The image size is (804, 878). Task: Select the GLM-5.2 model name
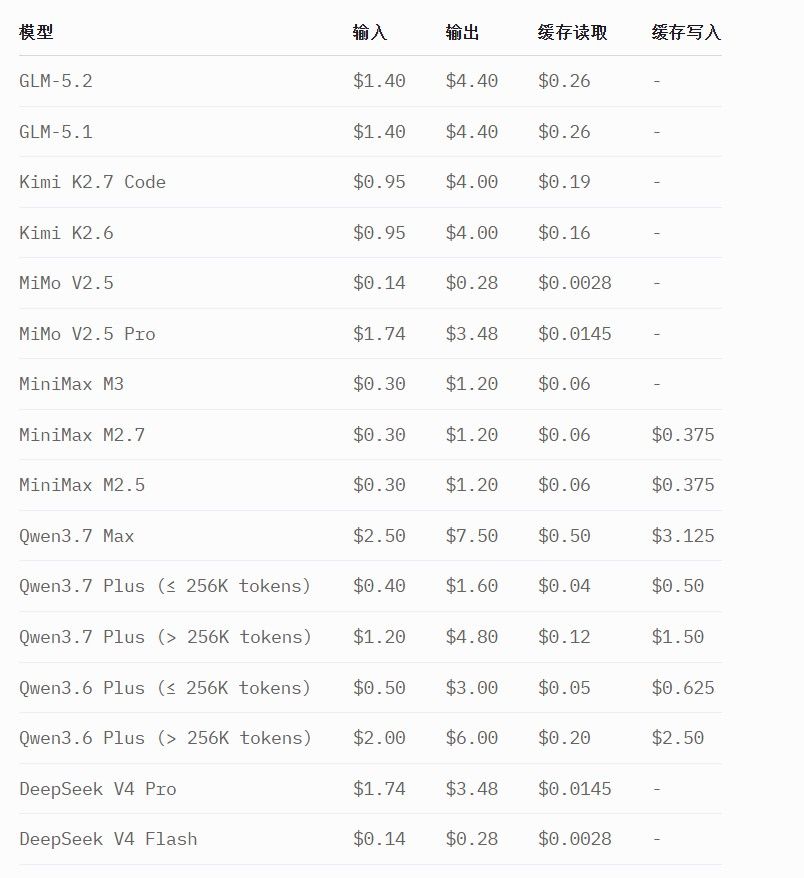[55, 81]
